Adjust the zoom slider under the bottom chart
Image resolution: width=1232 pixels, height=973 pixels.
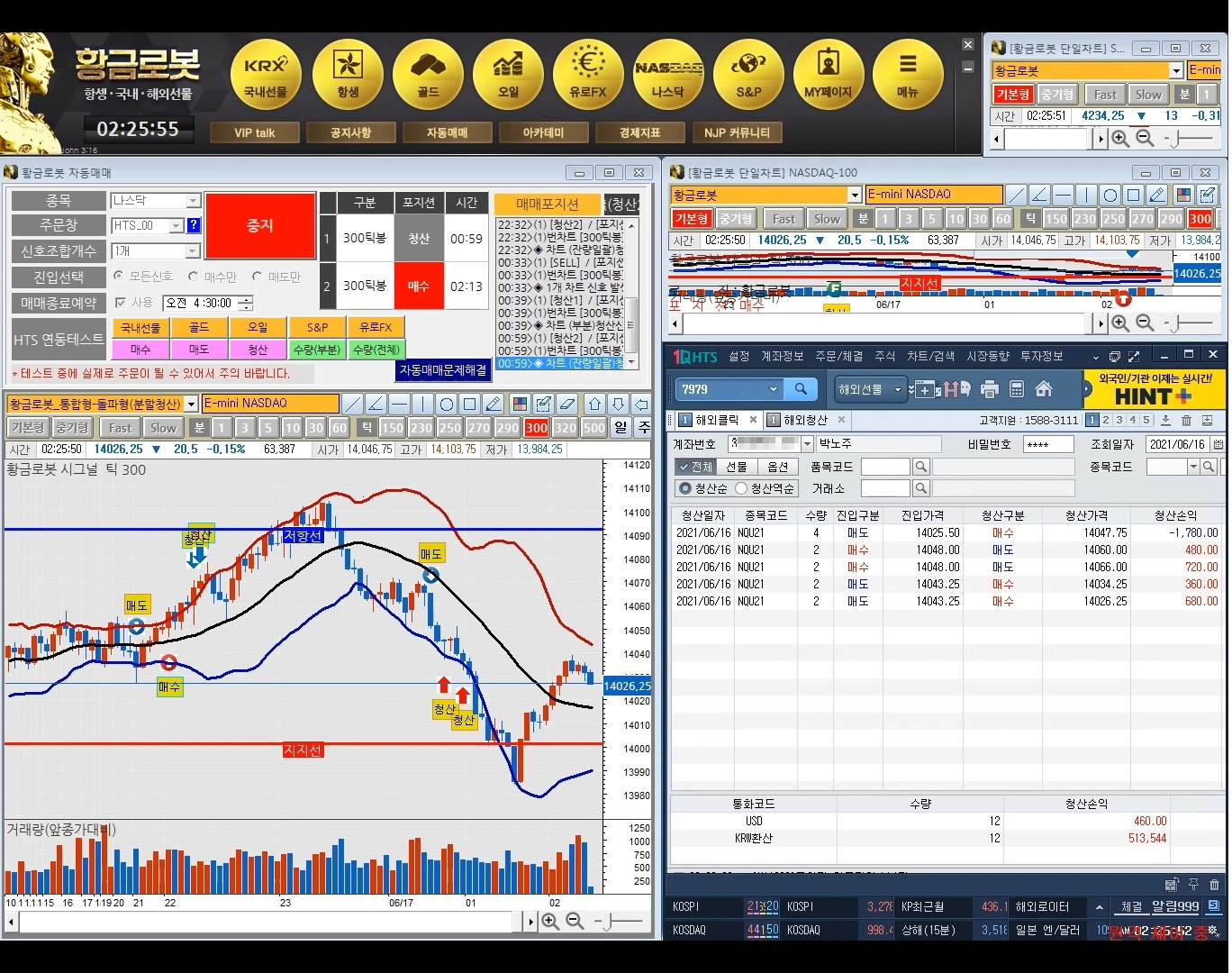tap(610, 921)
